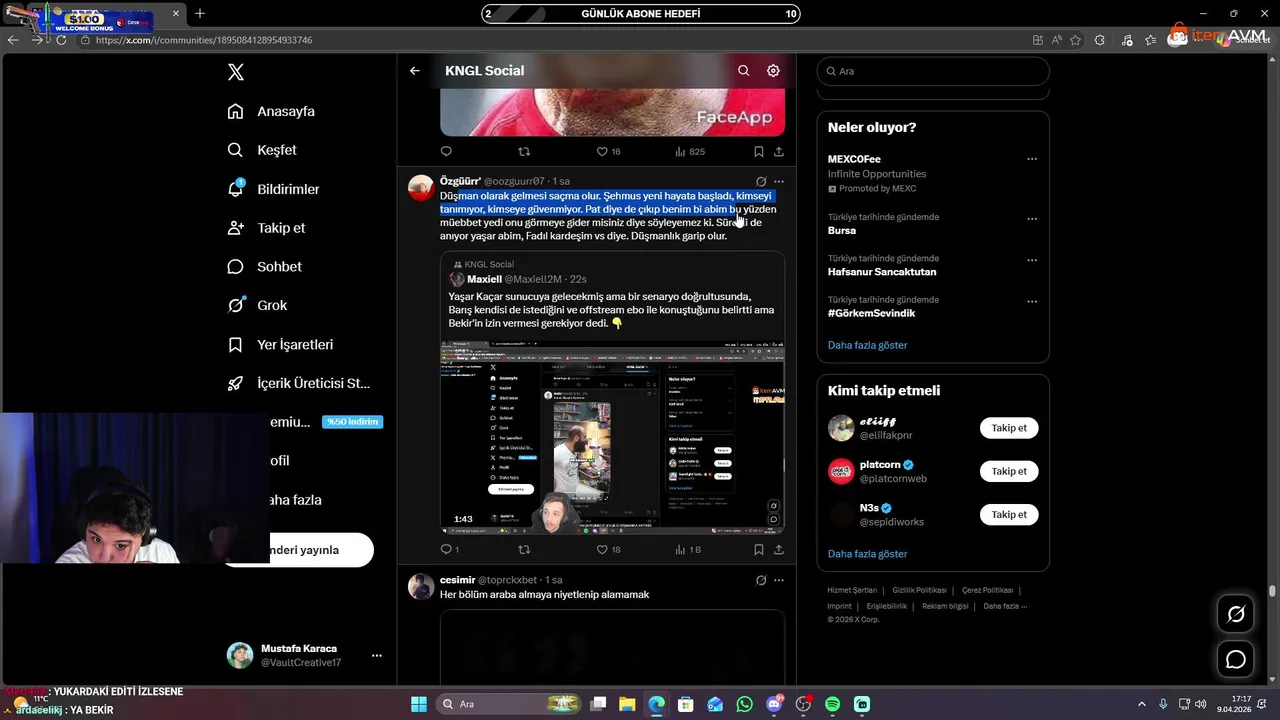Viewport: 1280px width, 720px height.
Task: Open more options for #GörkemSevindik trend
Action: click(1032, 301)
